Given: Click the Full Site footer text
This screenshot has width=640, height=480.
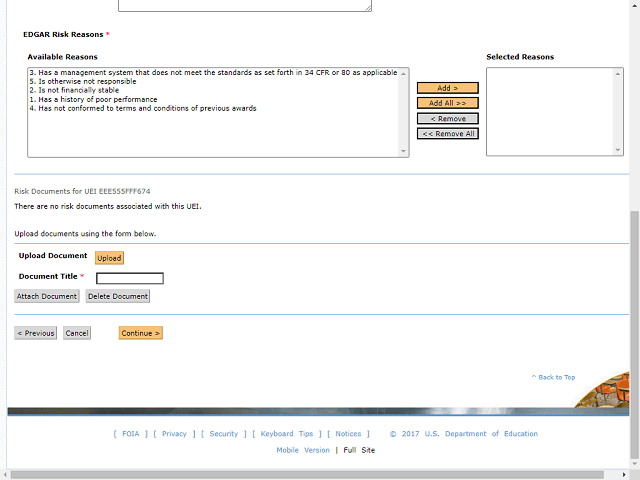Looking at the screenshot, I should coord(359,450).
